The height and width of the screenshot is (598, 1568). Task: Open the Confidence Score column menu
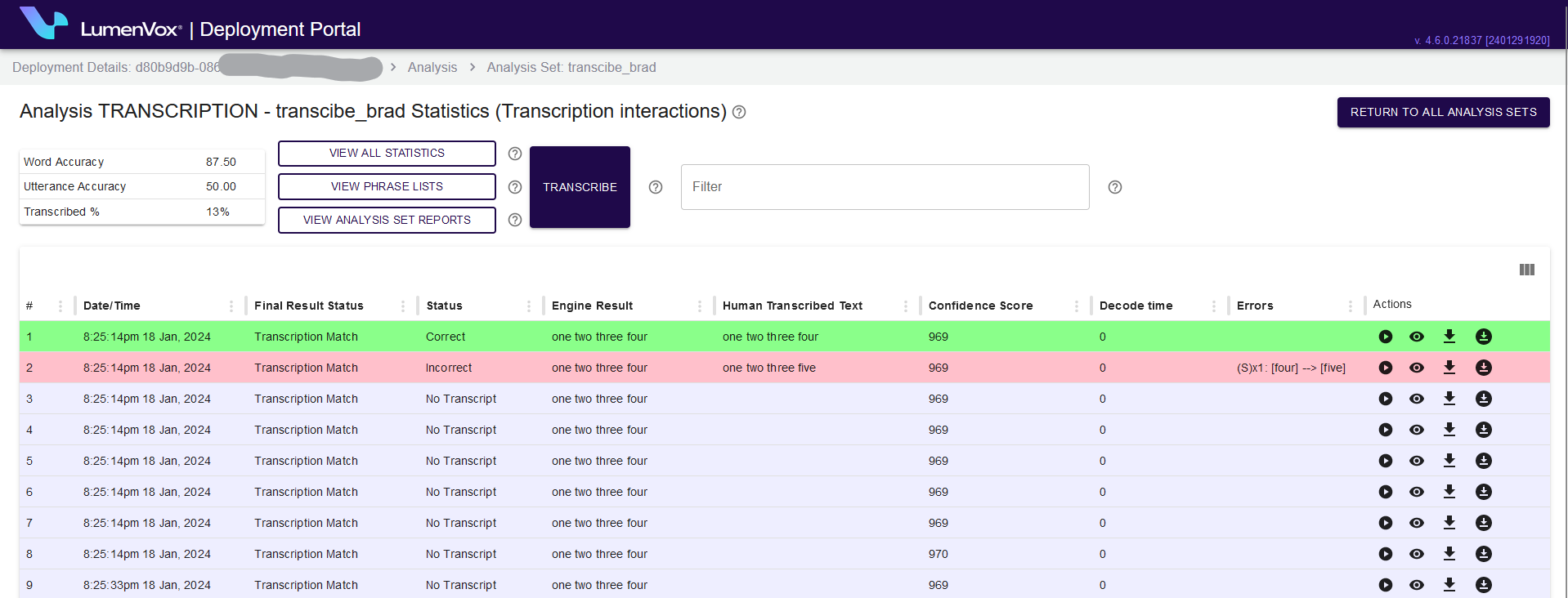[x=1077, y=306]
